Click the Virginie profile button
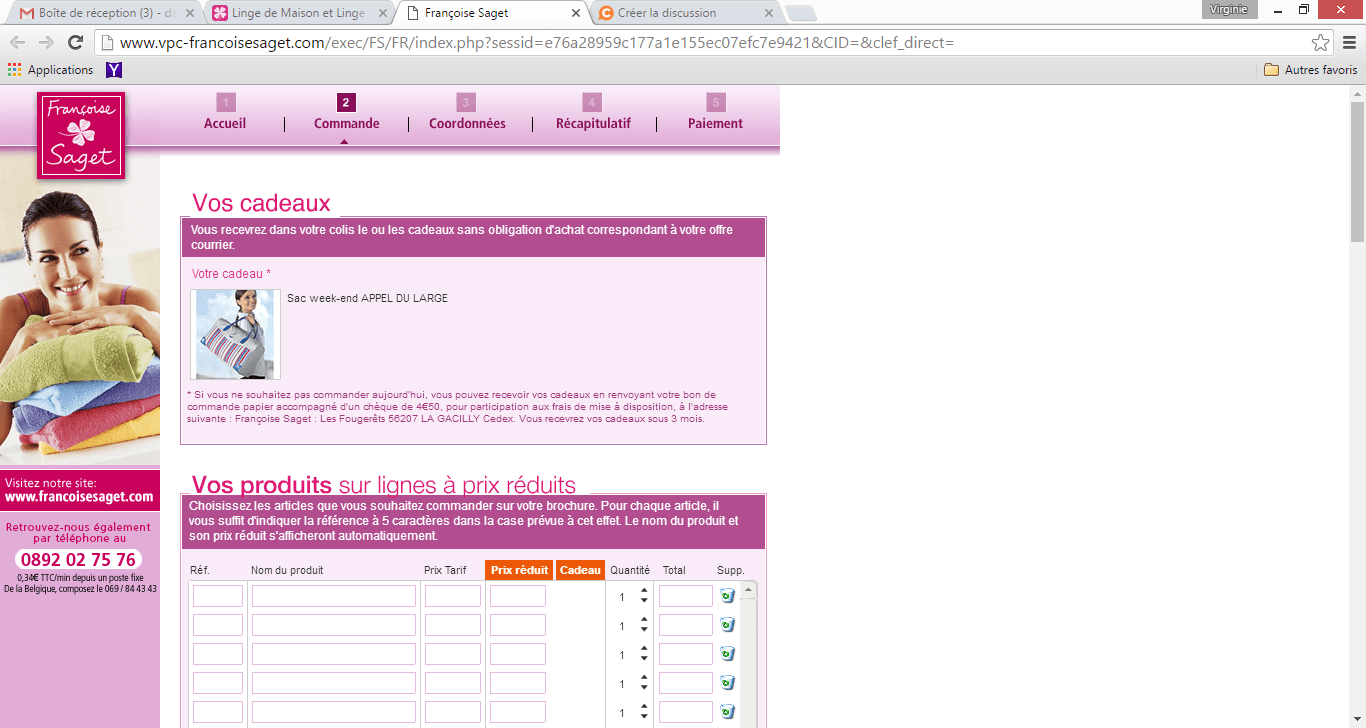 pos(1228,9)
